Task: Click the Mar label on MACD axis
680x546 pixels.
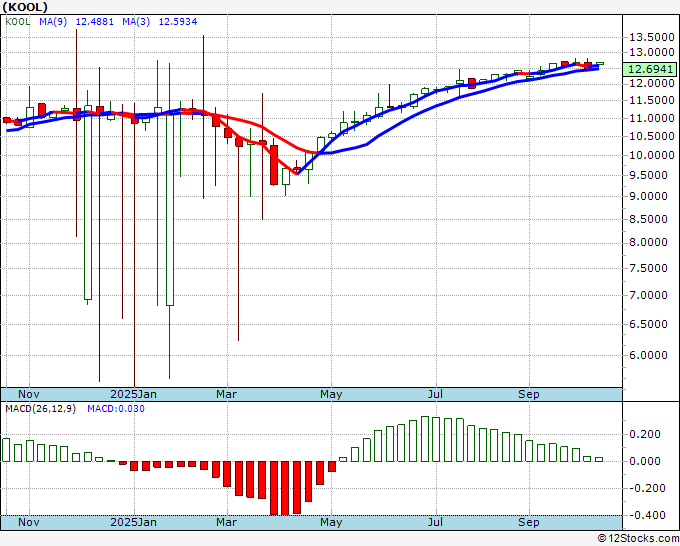Action: [227, 522]
